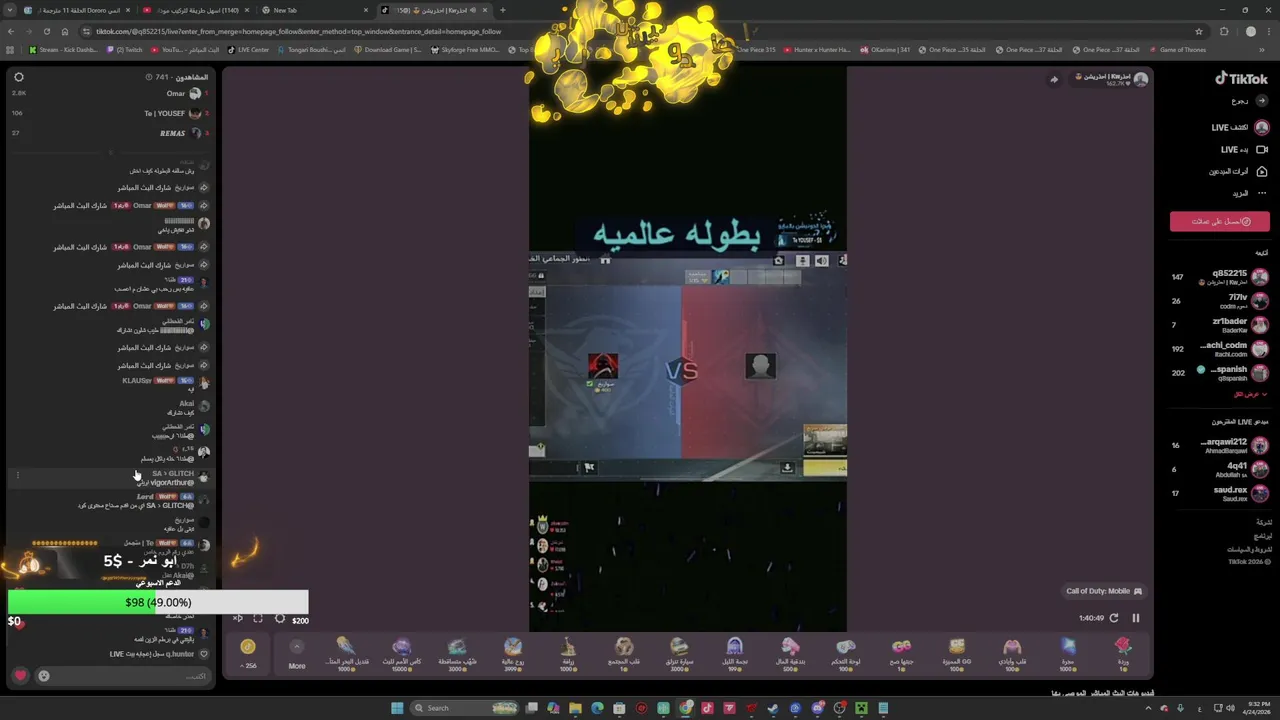Viewport: 1280px width, 720px height.
Task: Send the game controller gift
Action: pos(846,653)
